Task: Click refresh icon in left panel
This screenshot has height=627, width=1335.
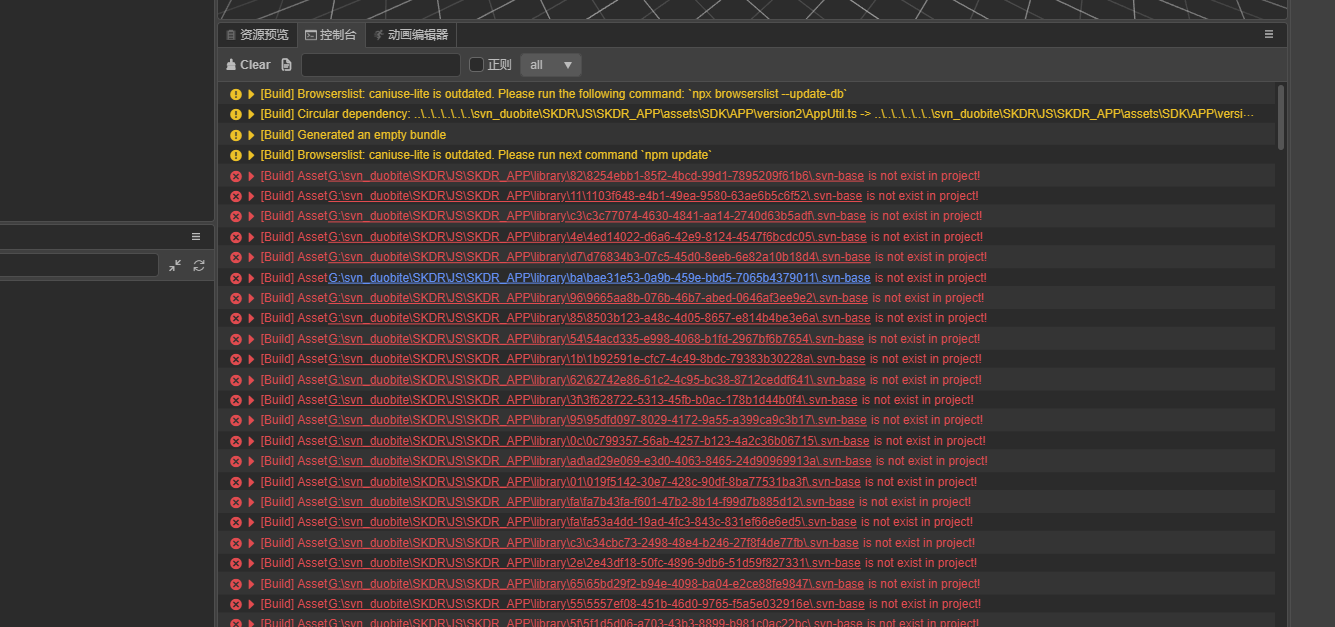Action: 199,265
